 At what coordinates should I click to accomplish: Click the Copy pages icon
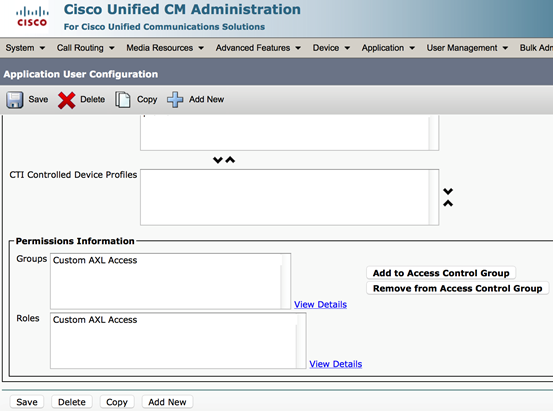pos(123,100)
